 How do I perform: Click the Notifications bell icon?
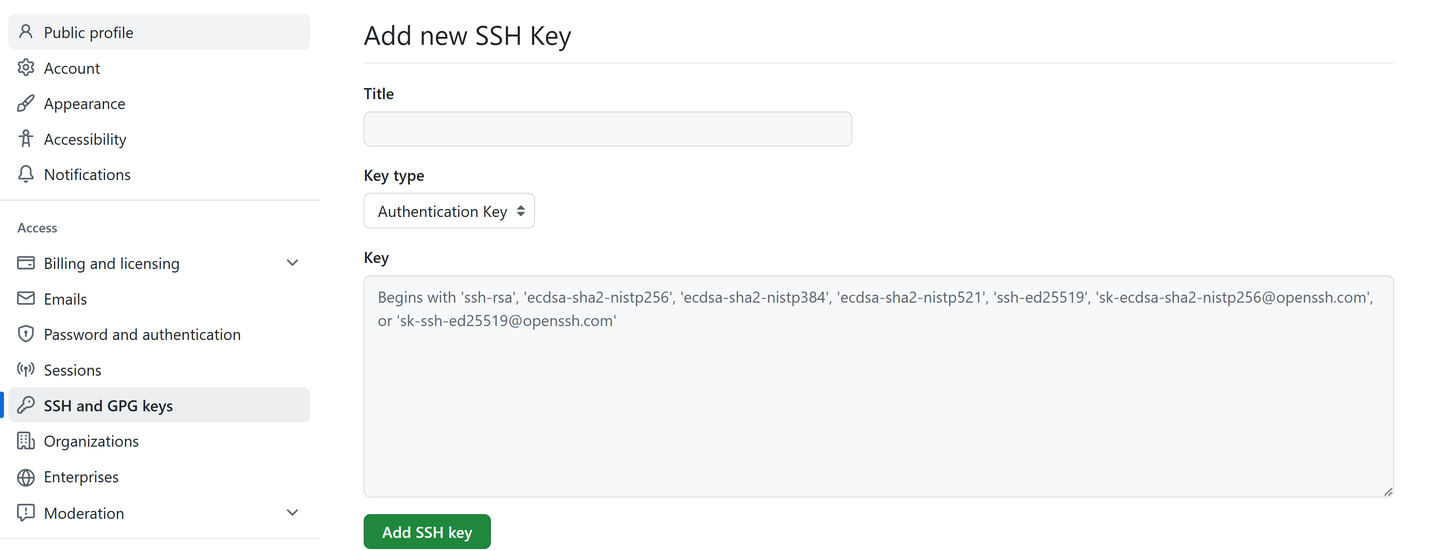tap(26, 174)
